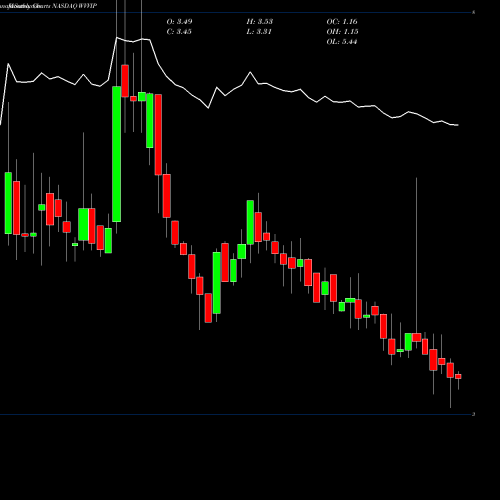Click the 'OL: 5.44' value
This screenshot has width=500, height=500.
coord(342,42)
